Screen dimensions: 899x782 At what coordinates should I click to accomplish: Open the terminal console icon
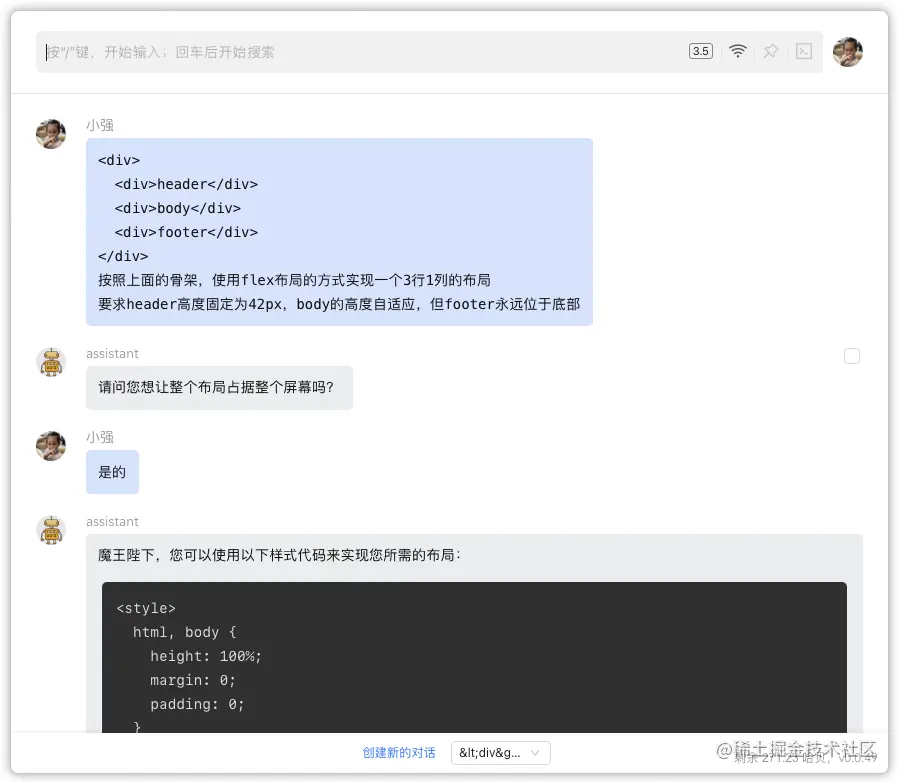[804, 51]
